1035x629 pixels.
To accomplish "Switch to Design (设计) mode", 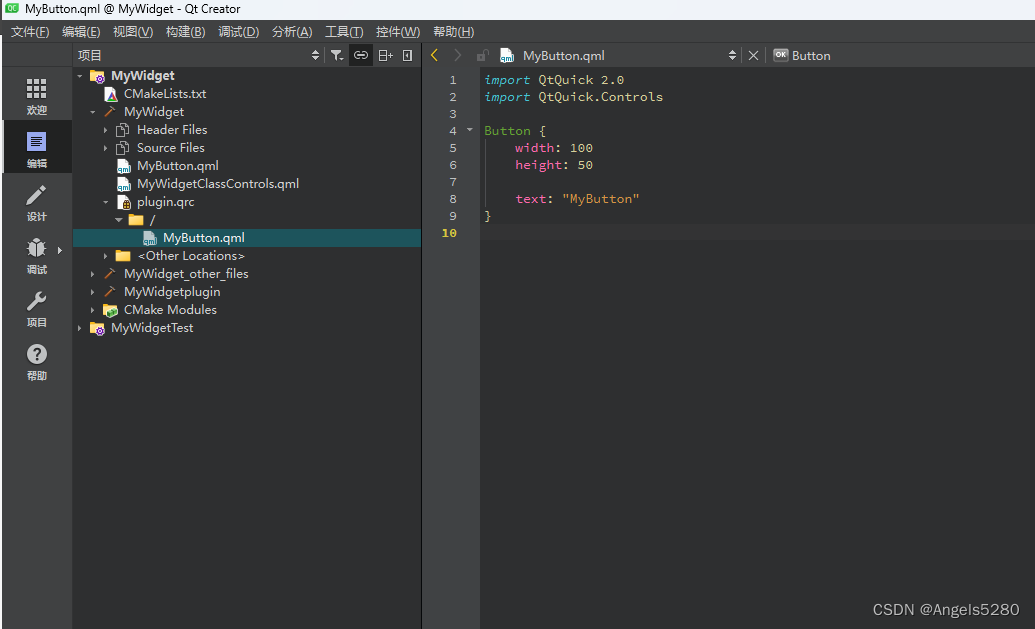I will tap(37, 202).
